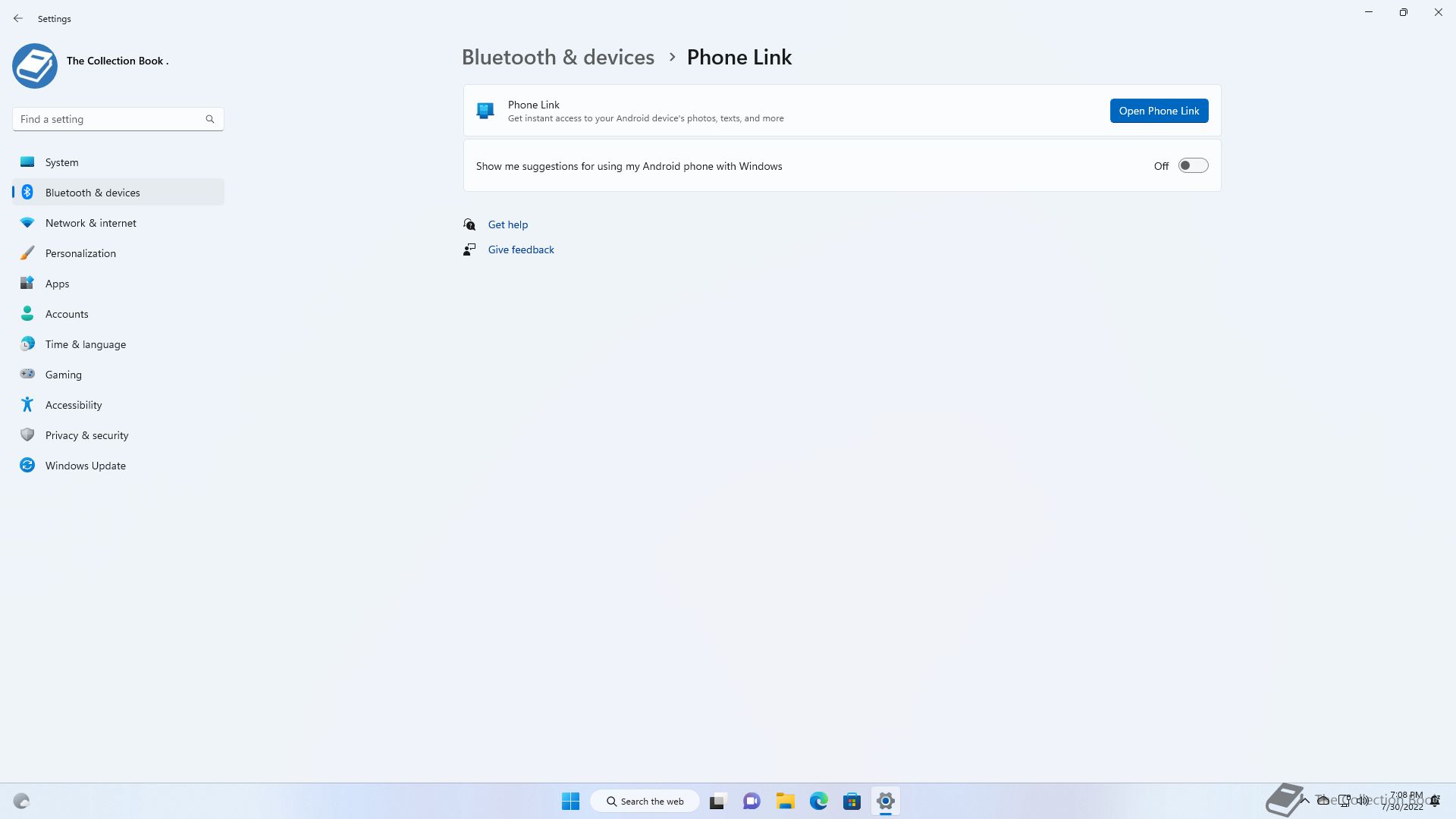Open the Give feedback link
This screenshot has width=1456, height=819.
(521, 249)
